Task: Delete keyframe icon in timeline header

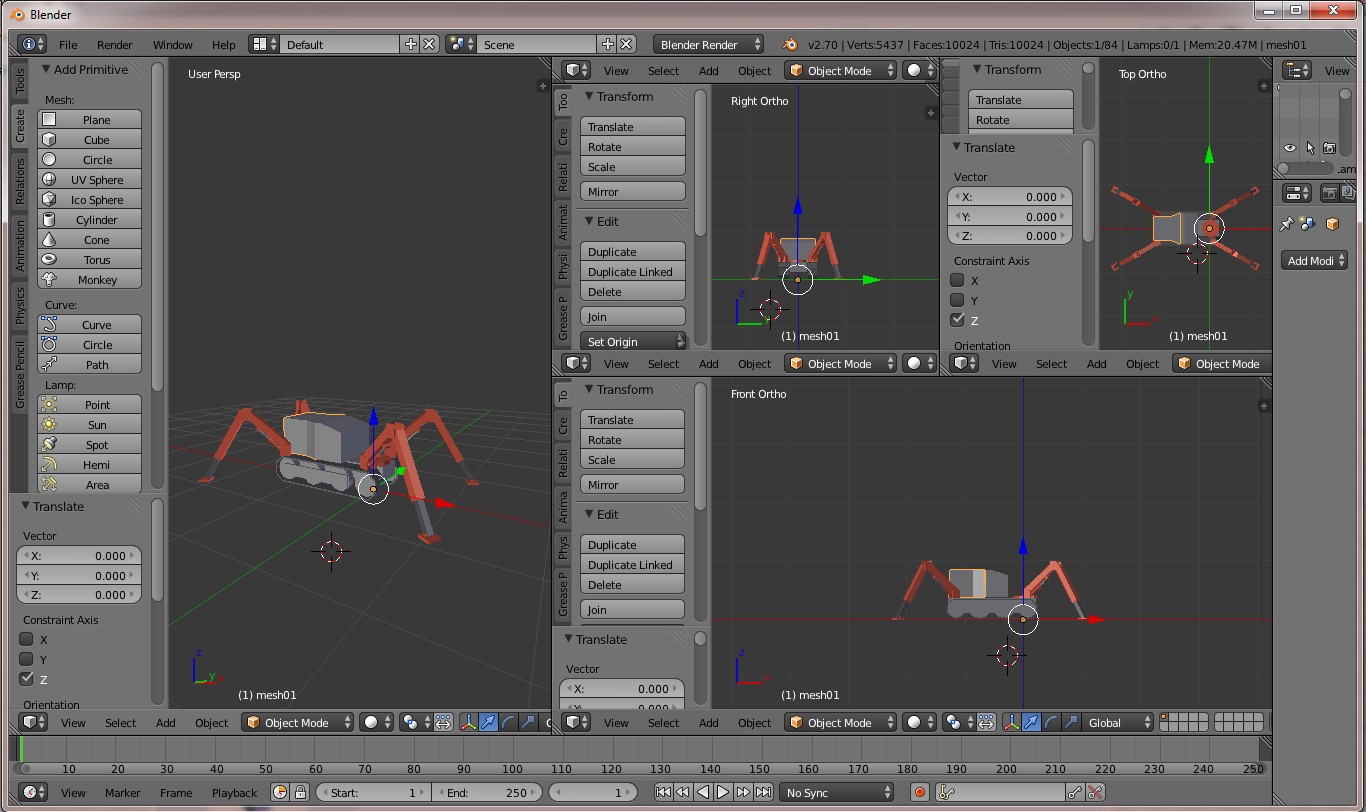Action: (1096, 792)
